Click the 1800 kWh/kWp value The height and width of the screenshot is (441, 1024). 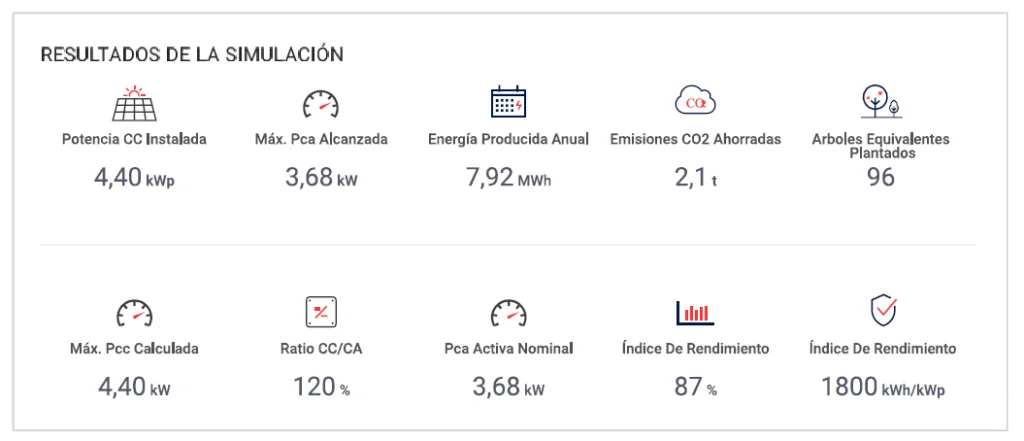click(x=882, y=387)
